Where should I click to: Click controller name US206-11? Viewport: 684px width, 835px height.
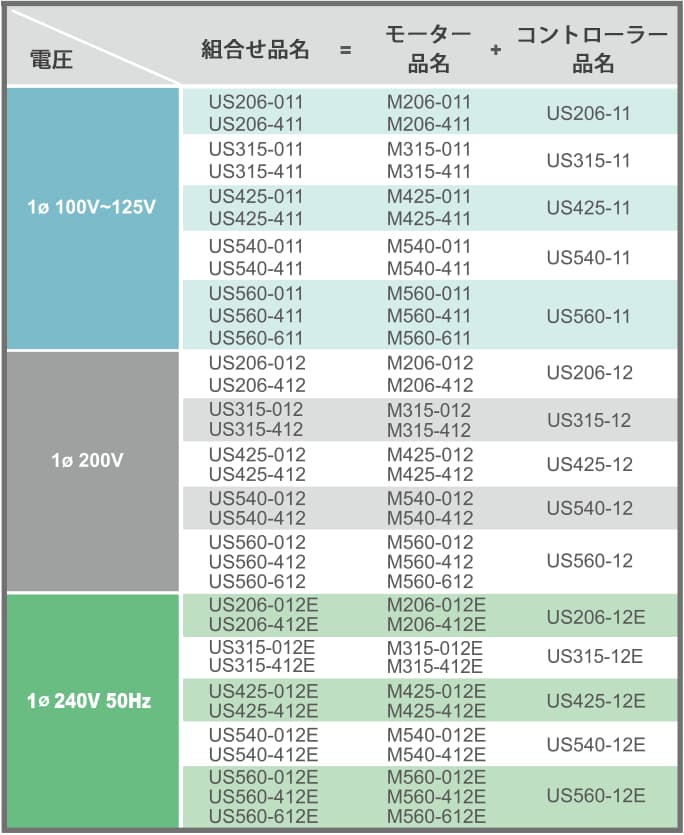[x=588, y=113]
